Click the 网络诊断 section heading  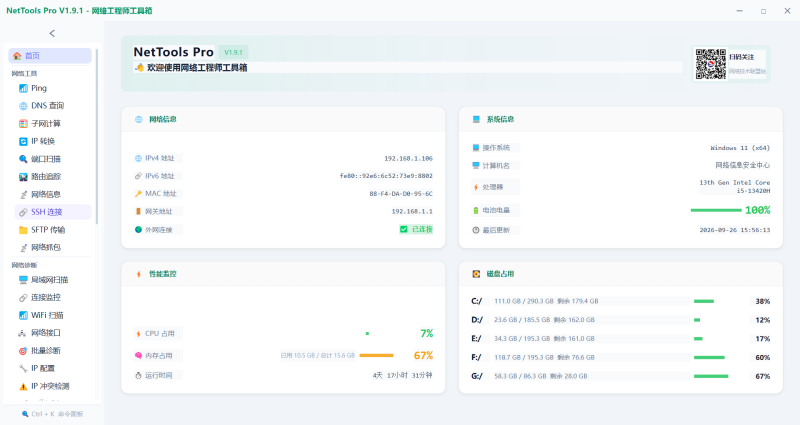click(24, 265)
